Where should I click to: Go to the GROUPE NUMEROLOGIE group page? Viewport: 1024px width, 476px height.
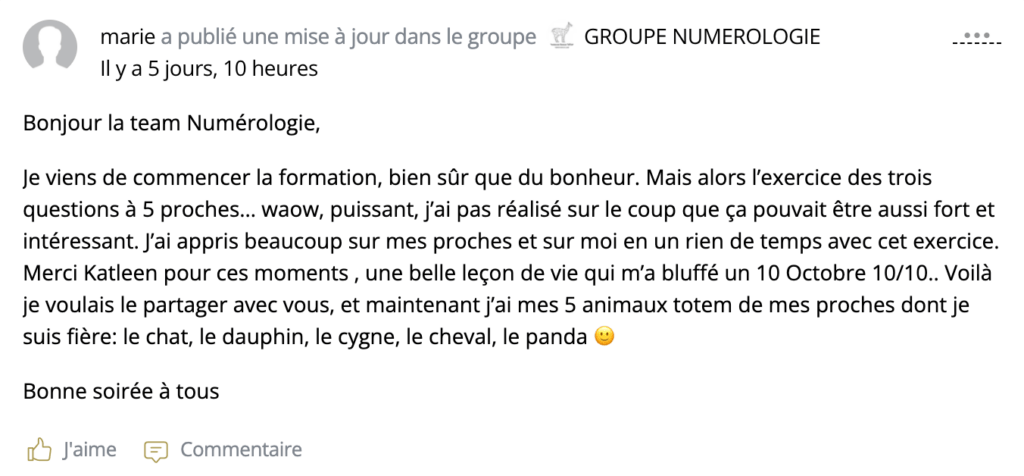point(702,38)
